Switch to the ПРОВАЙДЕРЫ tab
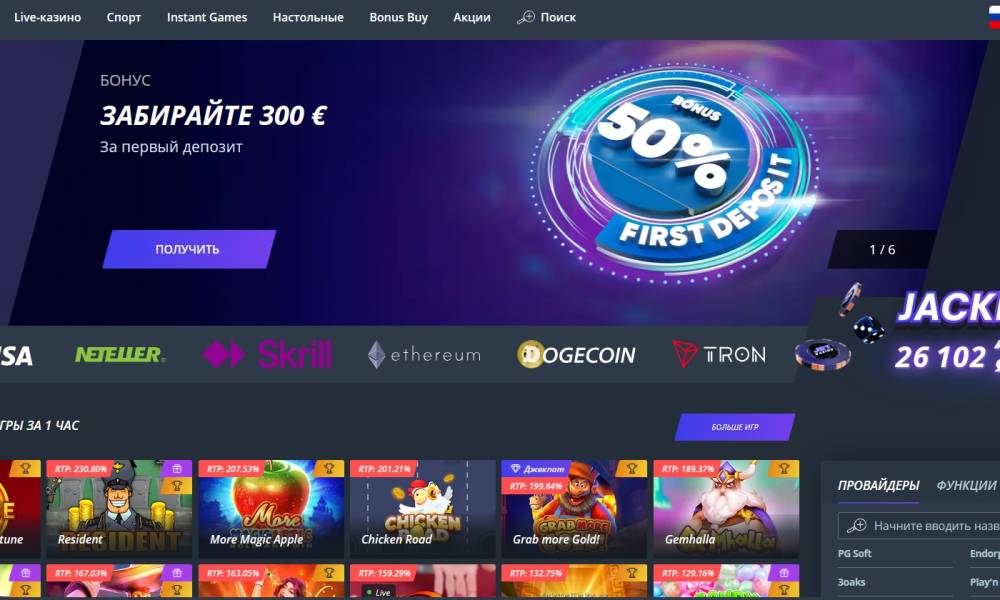The height and width of the screenshot is (600, 1000). (878, 485)
